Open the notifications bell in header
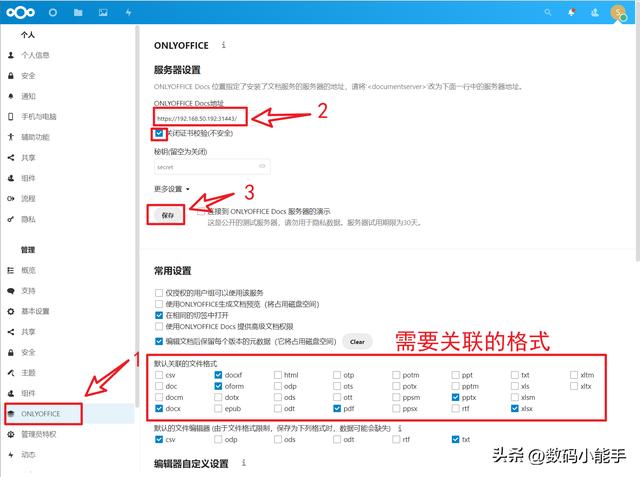Viewport: 640px width, 477px height. 571,12
